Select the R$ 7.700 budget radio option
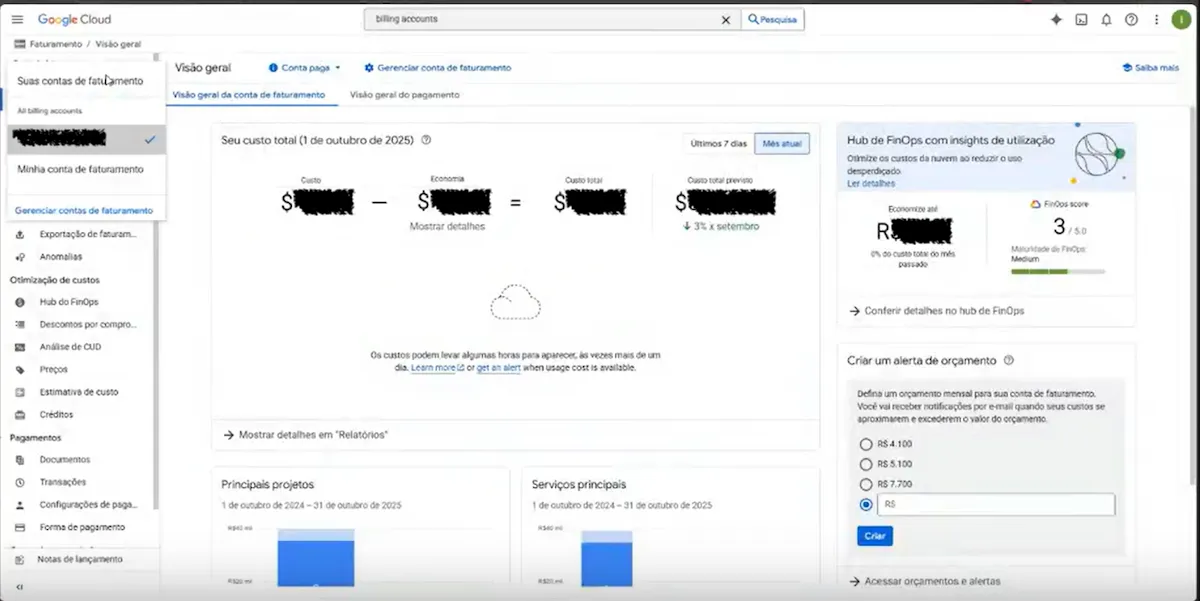This screenshot has height=601, width=1200. tap(866, 484)
